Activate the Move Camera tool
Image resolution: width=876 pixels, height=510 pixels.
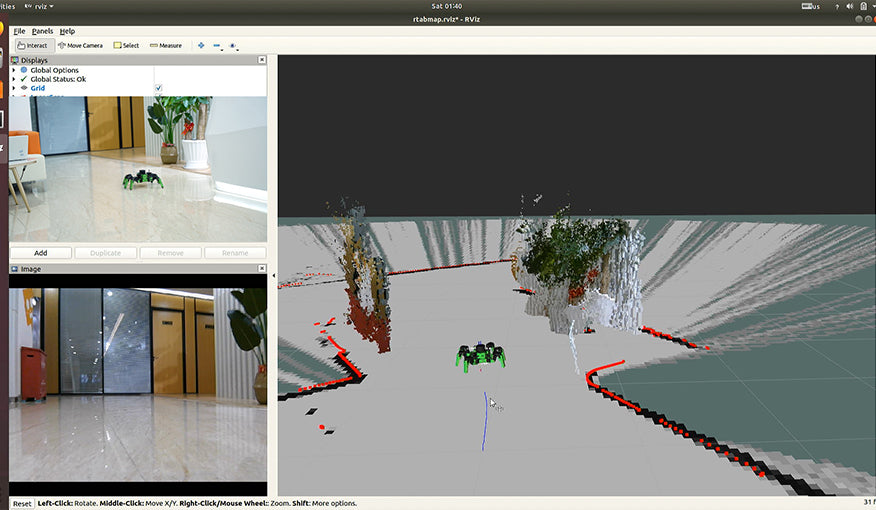coord(80,45)
